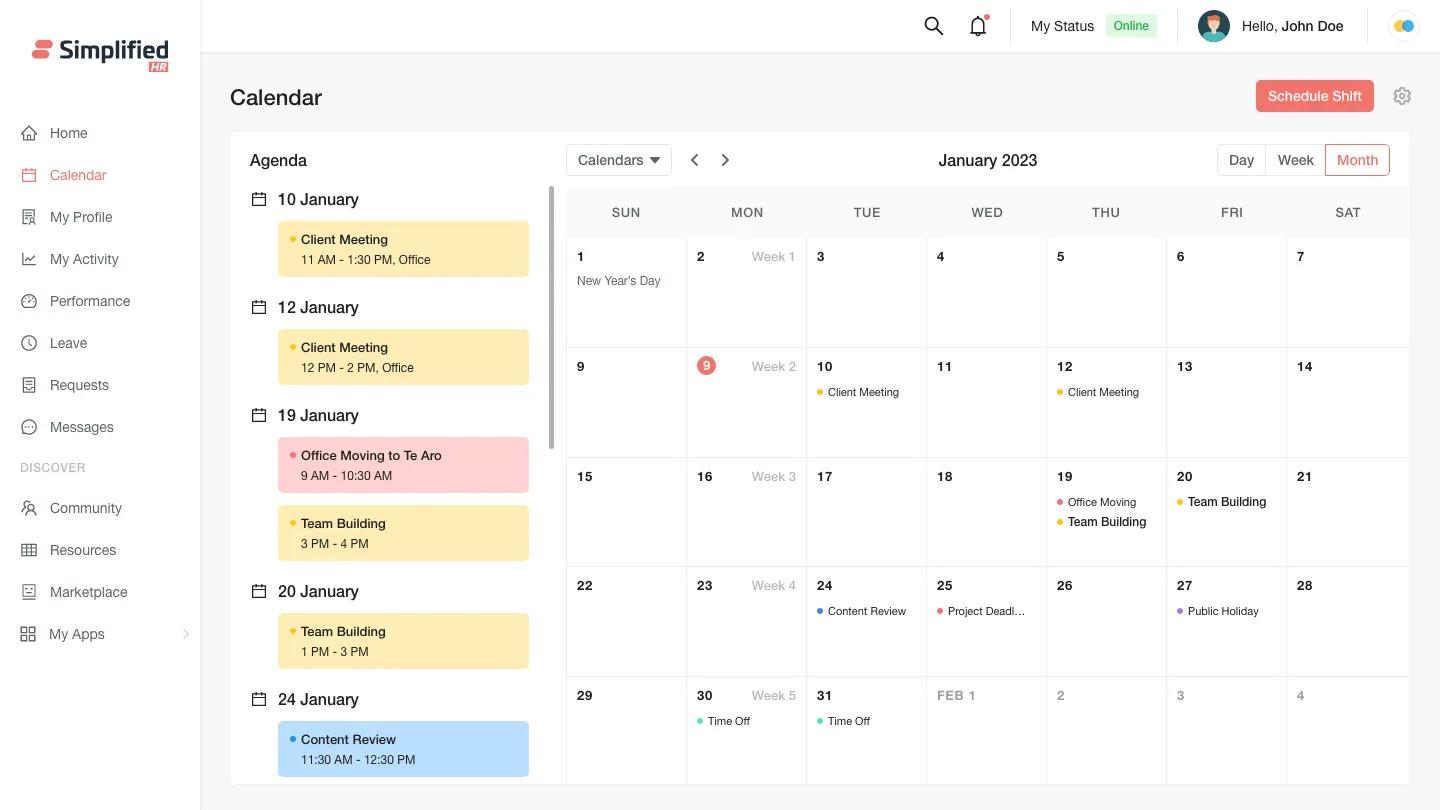
Task: Open the Leave section icon
Action: (x=29, y=343)
